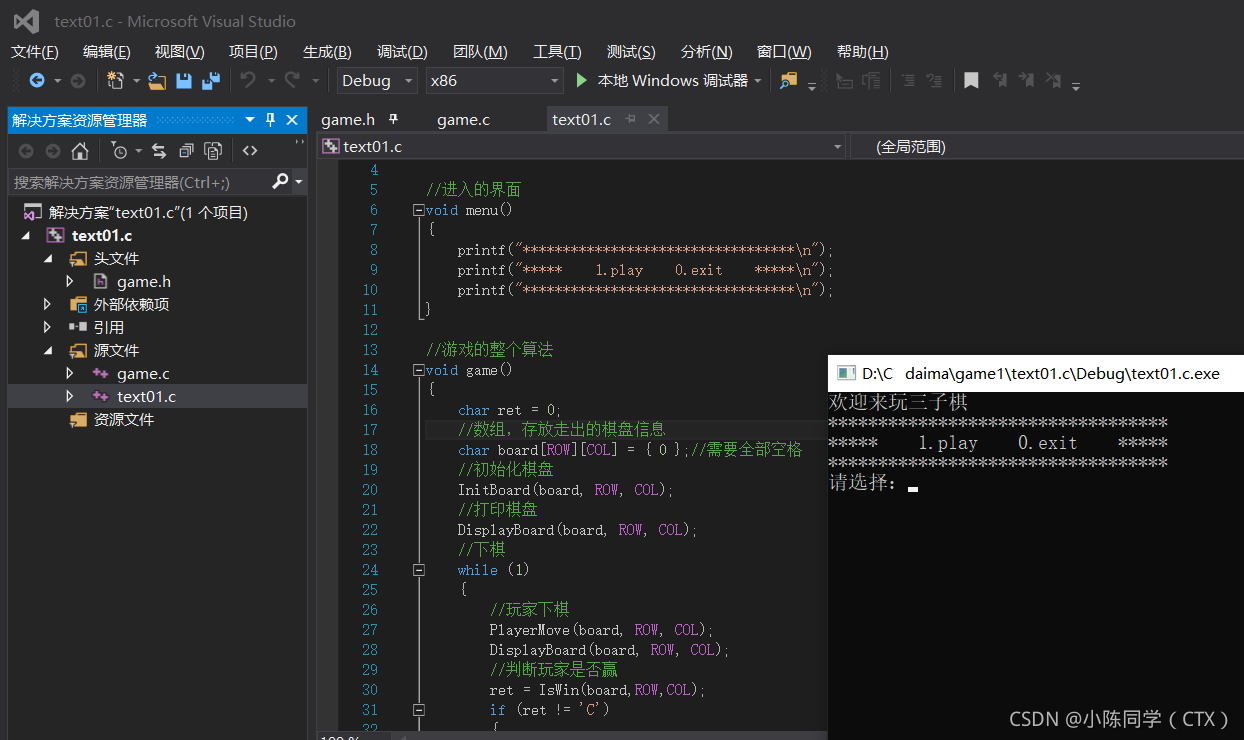Toggle the pin on game.h tab

click(393, 119)
